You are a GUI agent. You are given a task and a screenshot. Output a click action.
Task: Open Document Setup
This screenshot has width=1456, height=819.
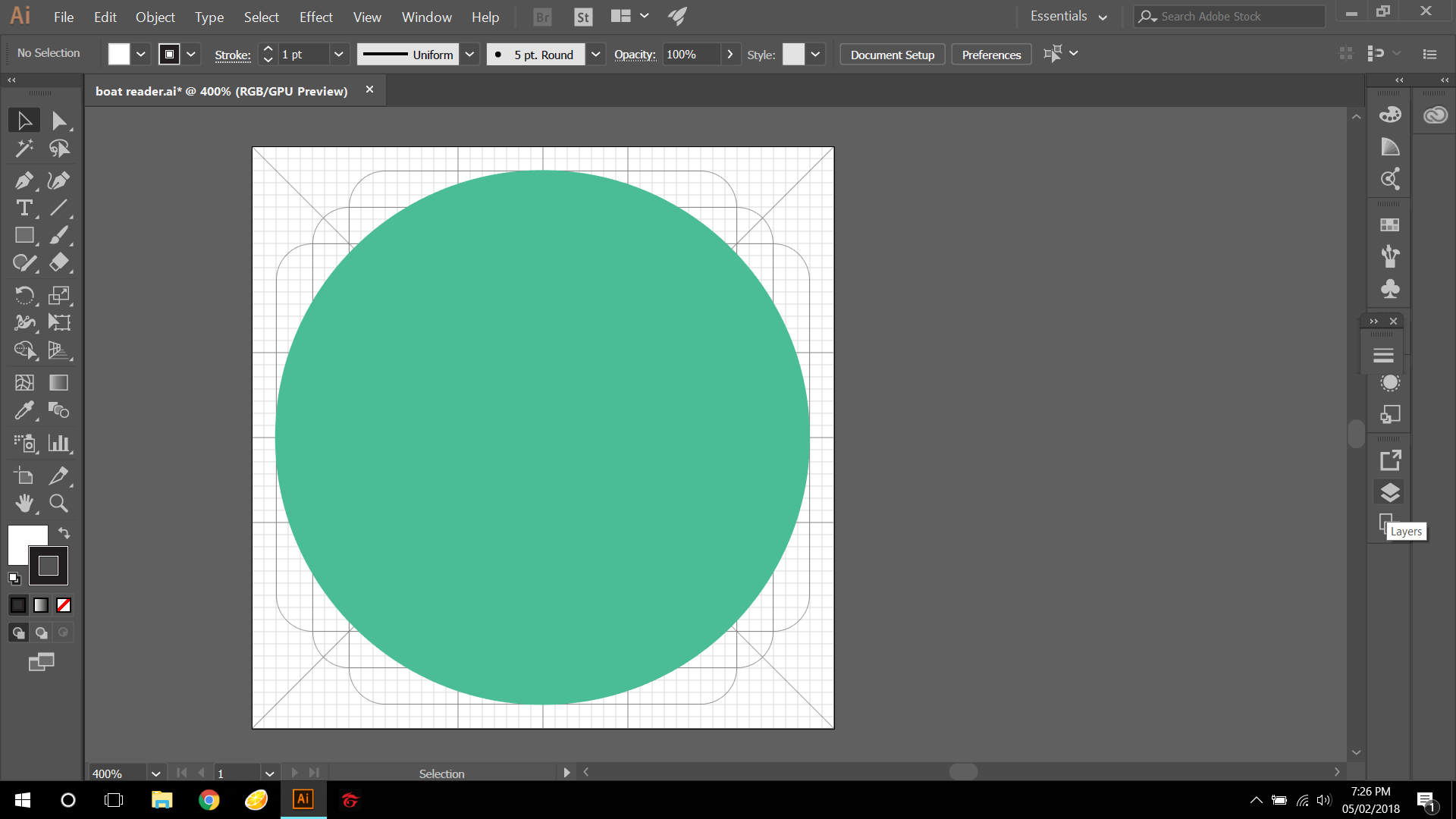[x=892, y=54]
